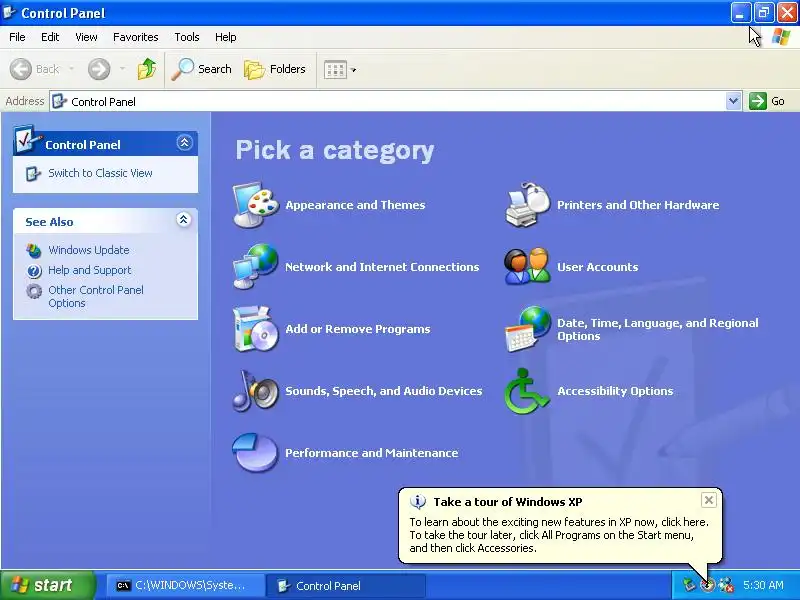Open the Views button dropdown arrow
The width and height of the screenshot is (800, 600).
(354, 70)
